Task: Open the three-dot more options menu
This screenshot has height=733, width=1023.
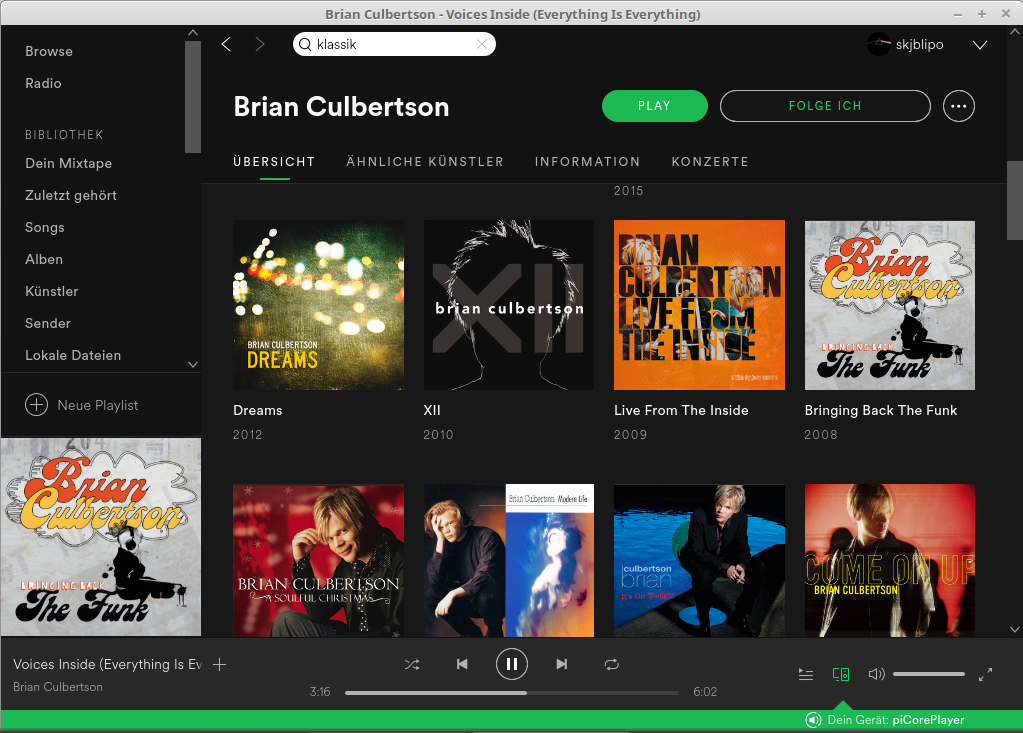Action: tap(958, 106)
